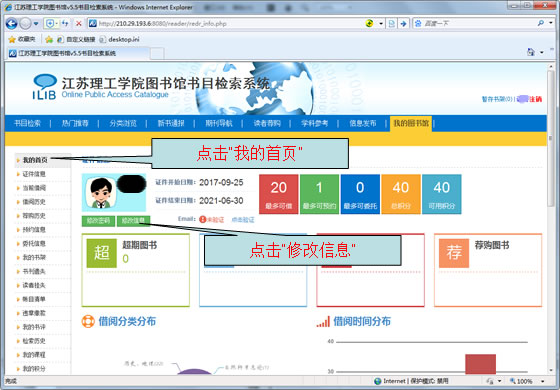Open the 期刊导航 navigation menu
This screenshot has width=560, height=390.
pyautogui.click(x=219, y=124)
